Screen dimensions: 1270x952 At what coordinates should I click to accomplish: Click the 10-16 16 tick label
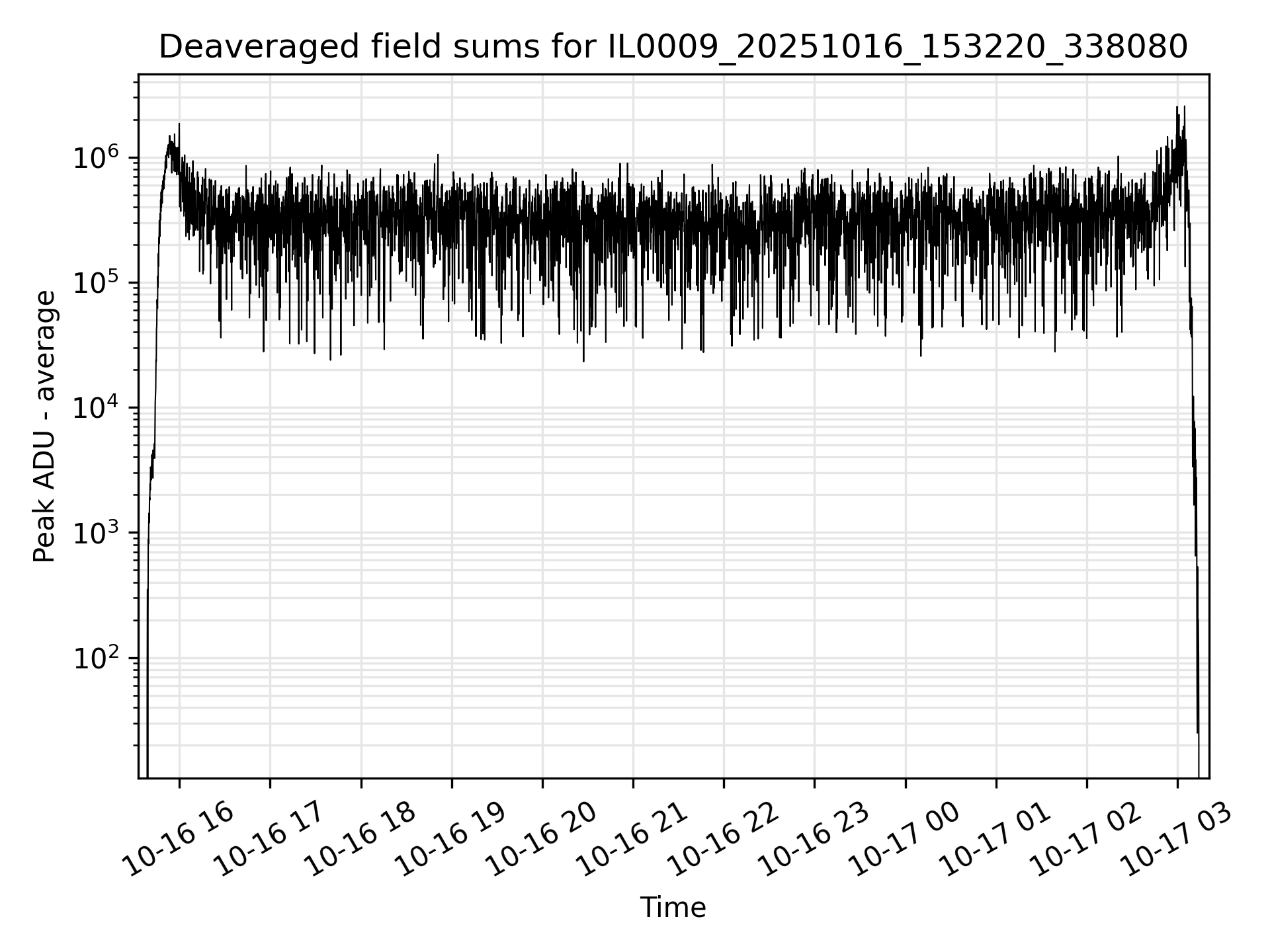click(x=180, y=840)
